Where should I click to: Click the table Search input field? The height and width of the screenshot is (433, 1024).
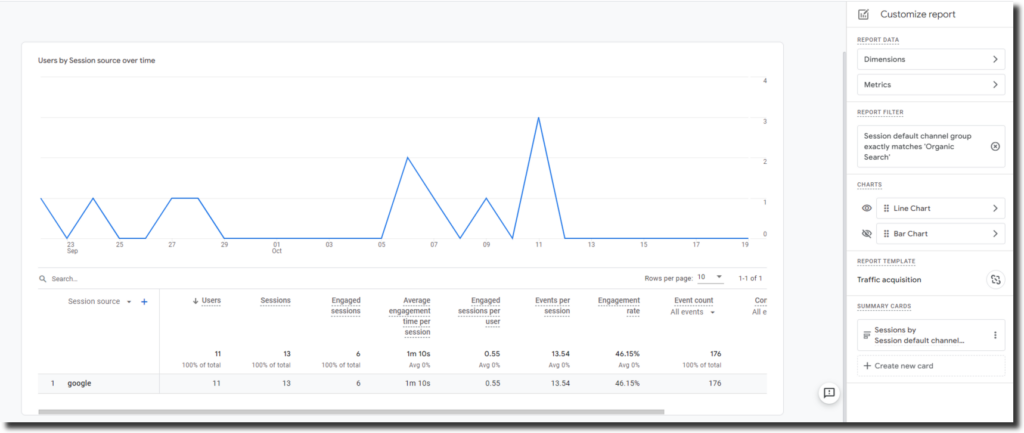150,279
